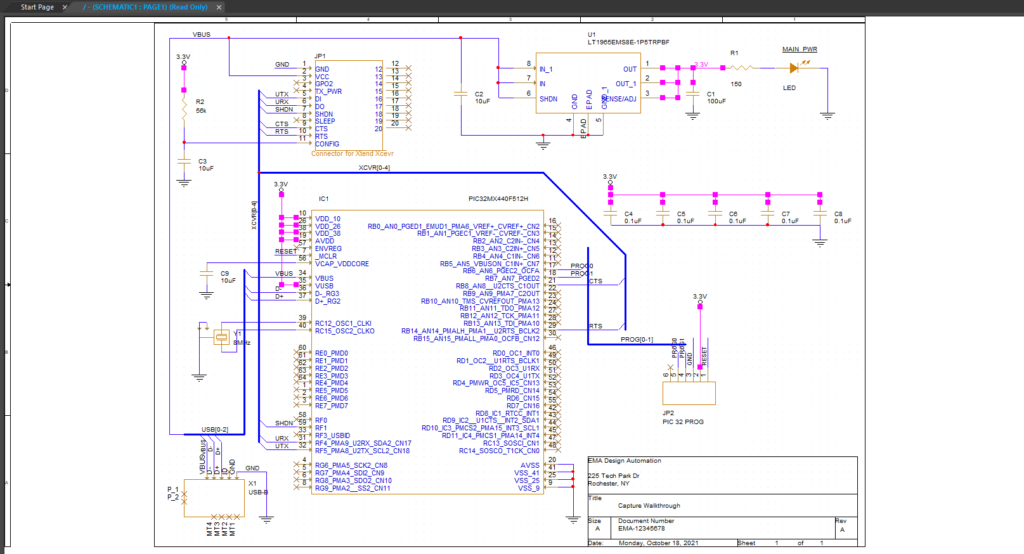
Task: Select capacitor C2 10uF symbol
Action: tap(461, 95)
